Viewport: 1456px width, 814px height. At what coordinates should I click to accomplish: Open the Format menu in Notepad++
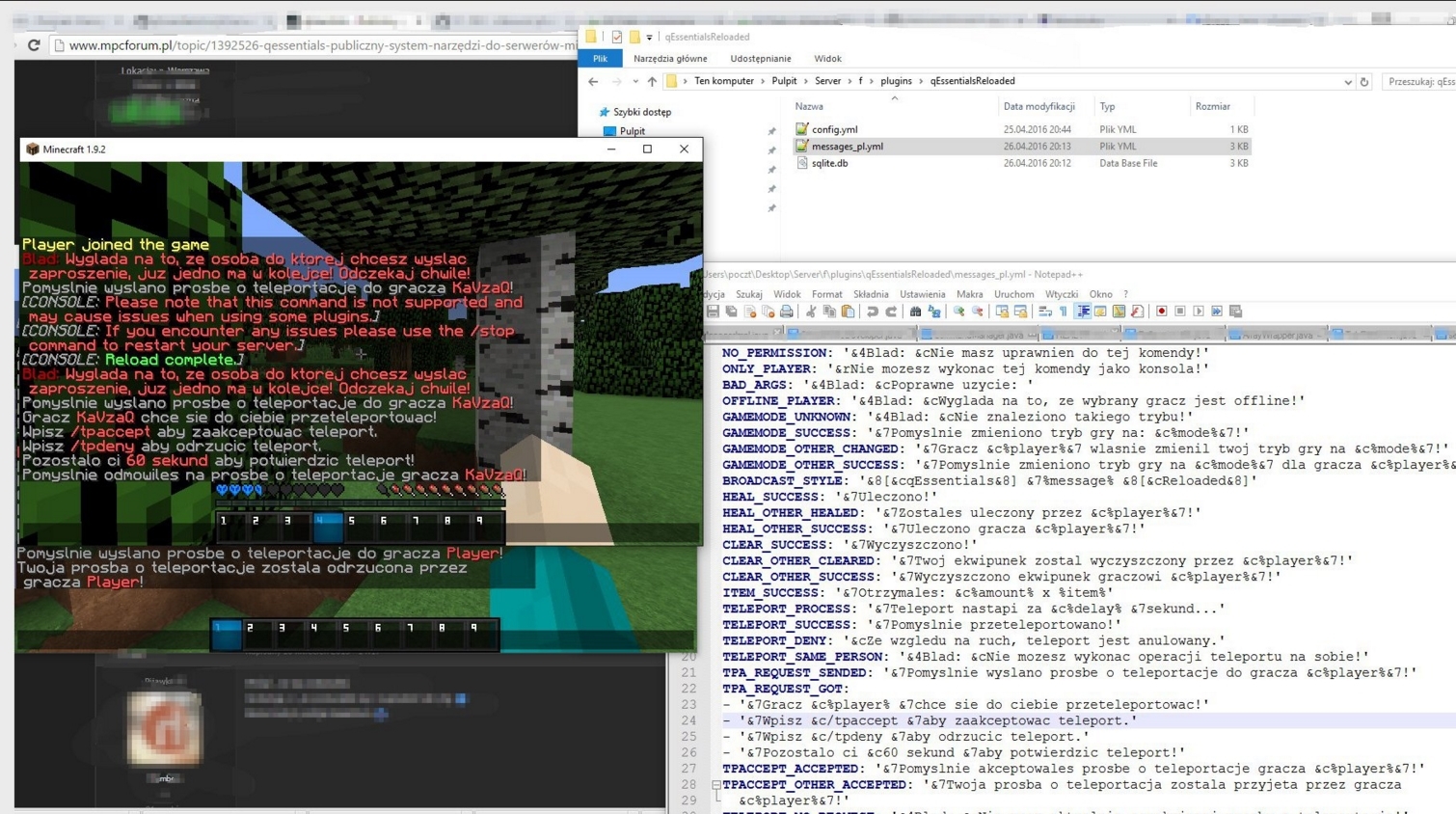click(826, 294)
